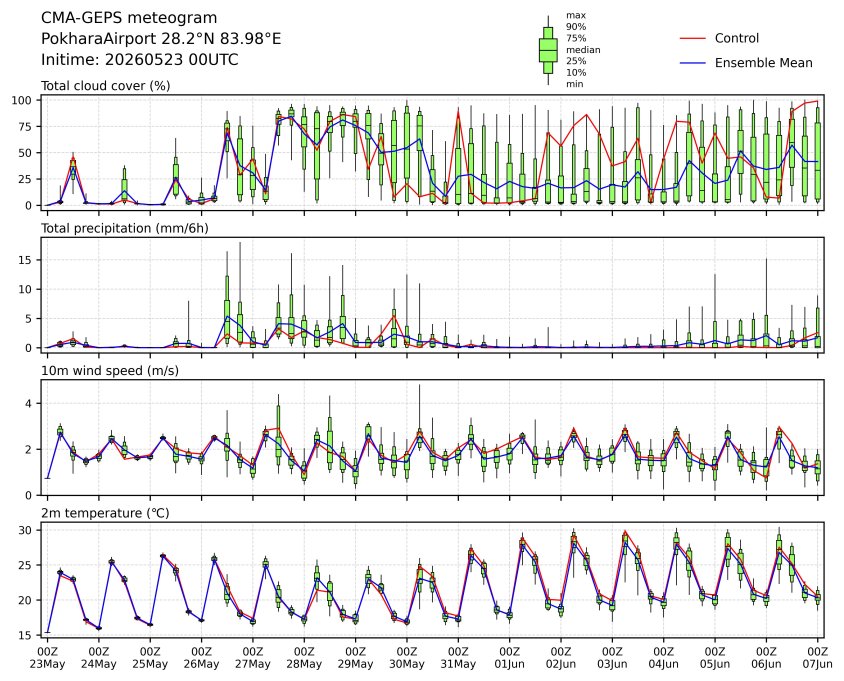
Task: Click the Initime 20260523 00UTC text
Action: click(x=139, y=59)
